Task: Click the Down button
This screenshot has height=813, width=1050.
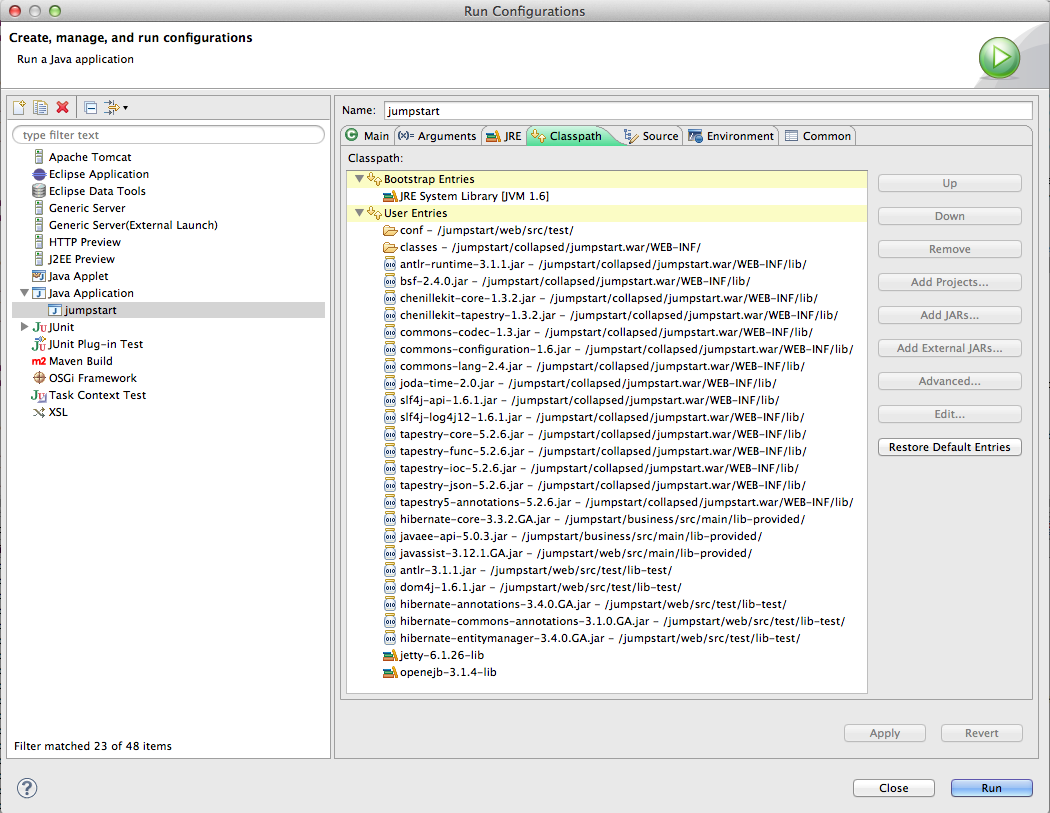Action: pos(950,216)
